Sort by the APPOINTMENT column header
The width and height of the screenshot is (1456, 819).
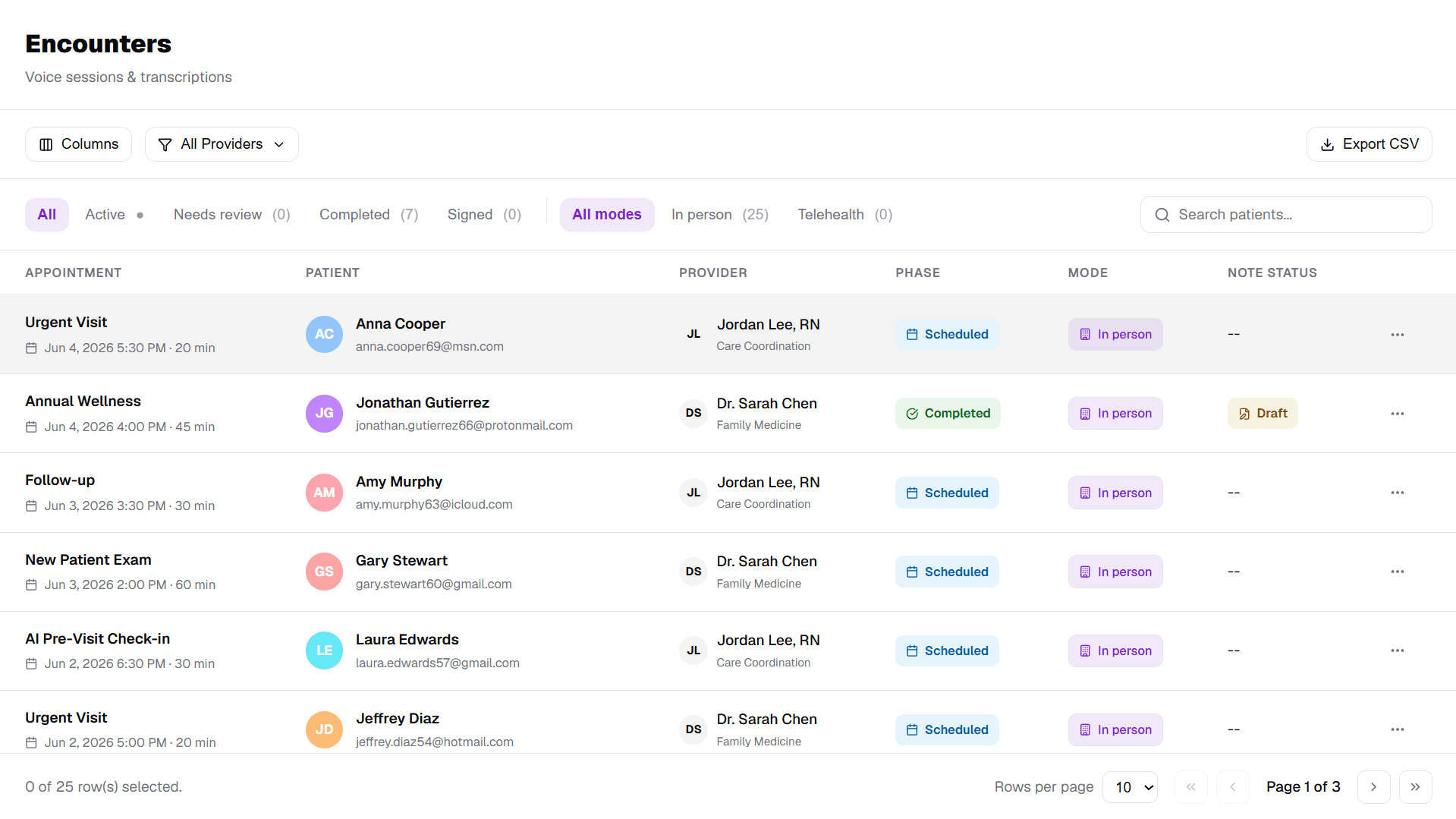pyautogui.click(x=73, y=273)
